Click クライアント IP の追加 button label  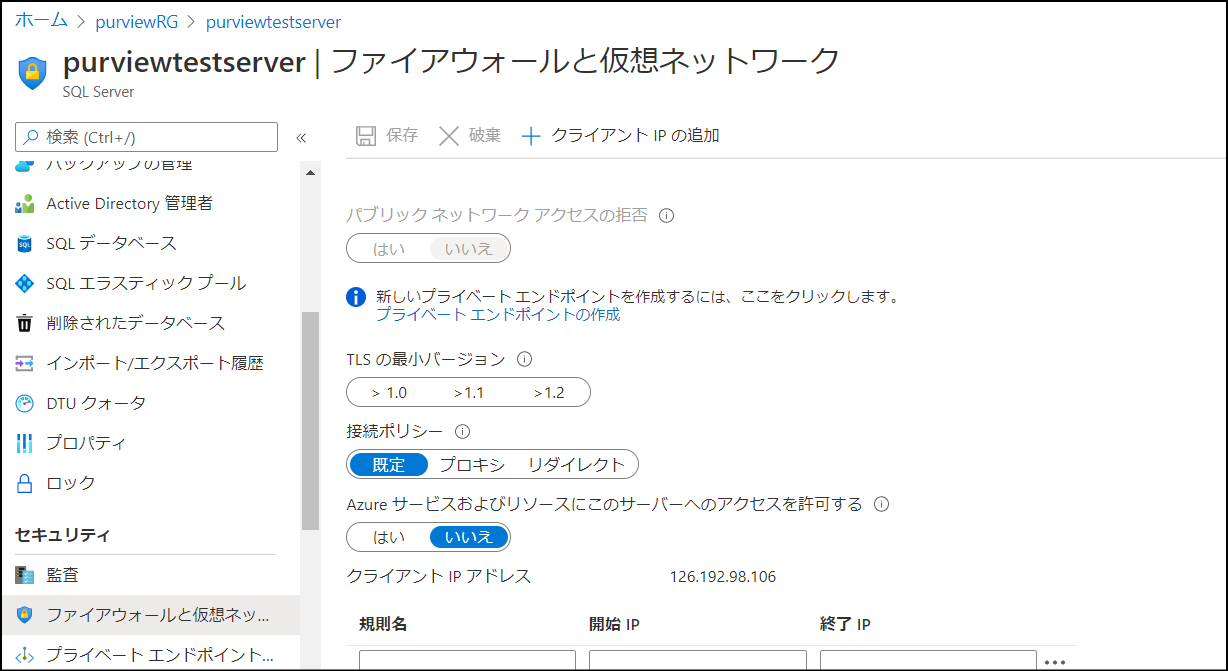[636, 136]
